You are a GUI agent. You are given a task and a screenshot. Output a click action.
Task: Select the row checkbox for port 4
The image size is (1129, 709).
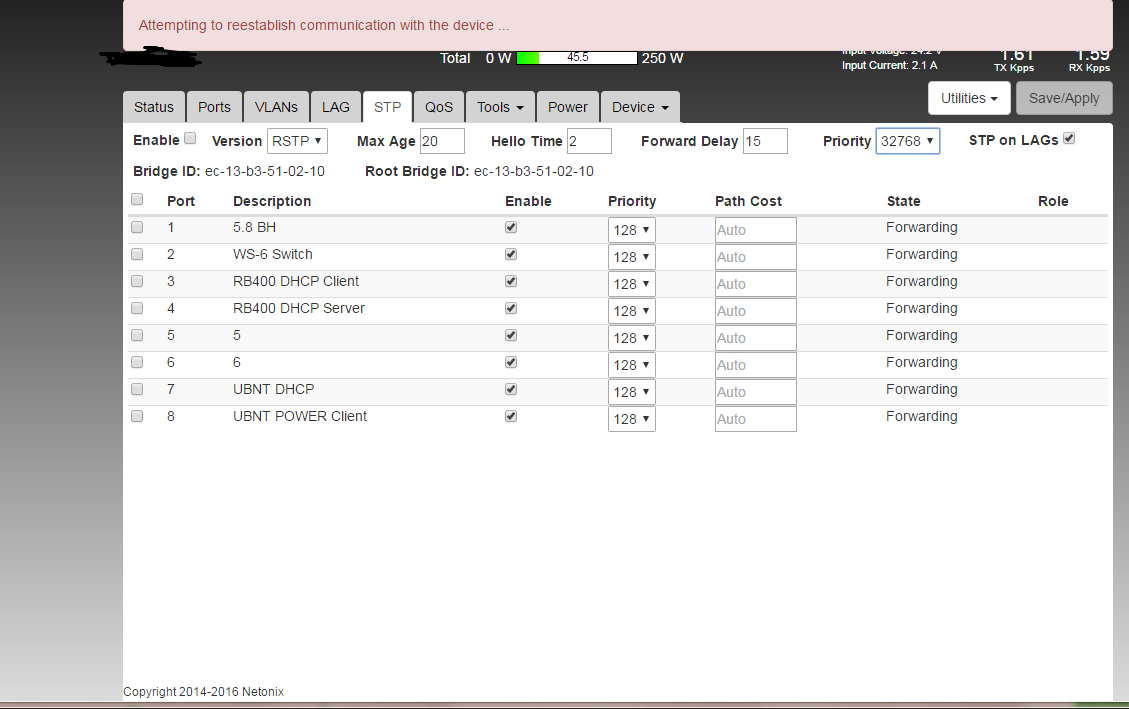(x=137, y=308)
